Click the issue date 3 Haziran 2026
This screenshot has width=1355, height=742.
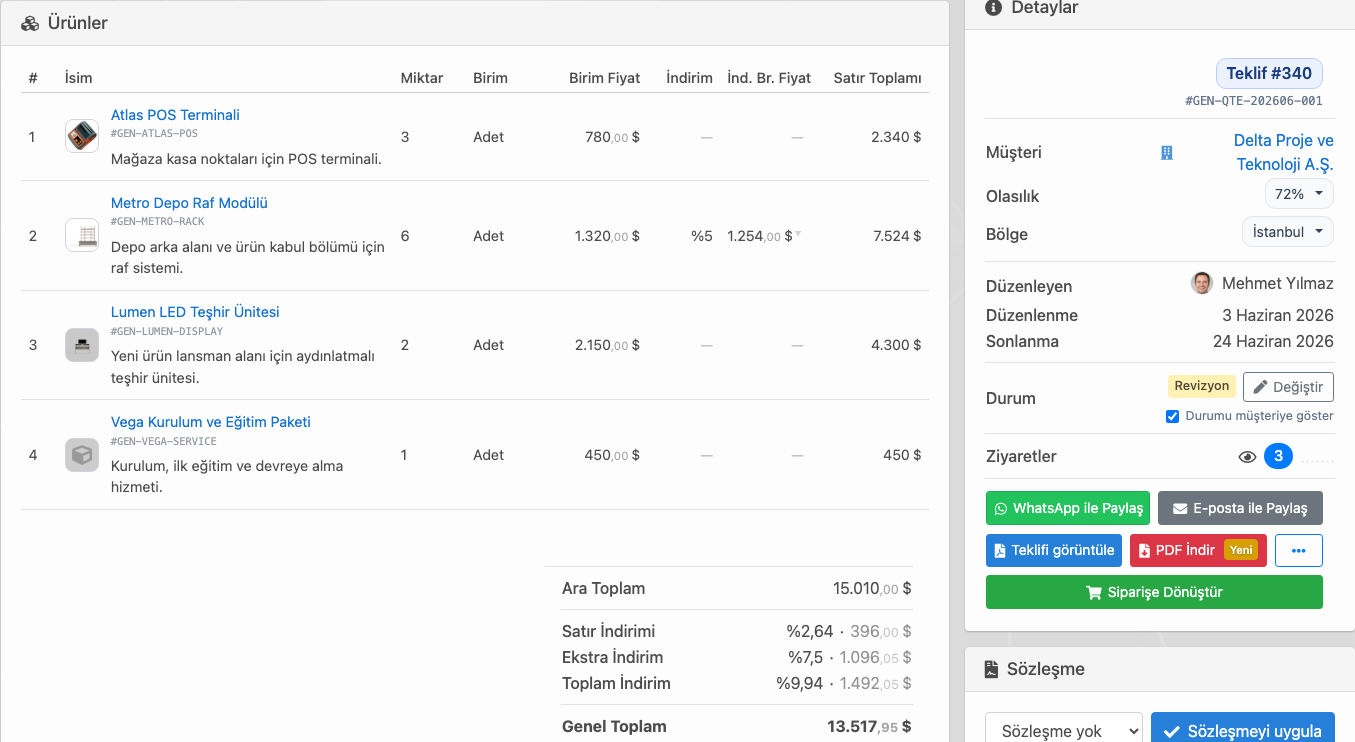pyautogui.click(x=1278, y=315)
